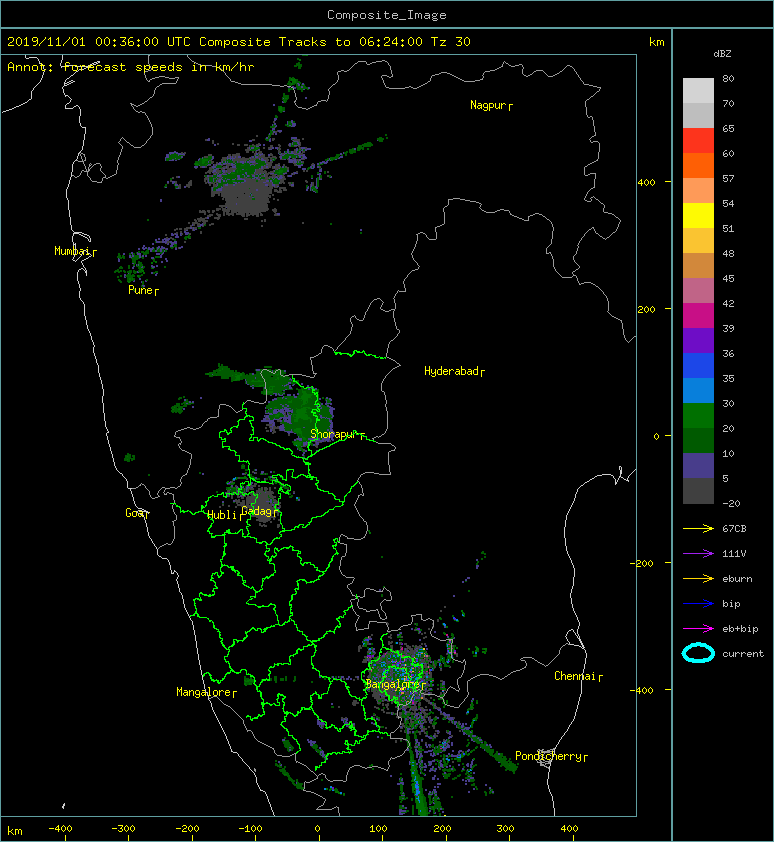Image resolution: width=774 pixels, height=842 pixels.
Task: Click the blue bip arrow legend icon
Action: [698, 604]
